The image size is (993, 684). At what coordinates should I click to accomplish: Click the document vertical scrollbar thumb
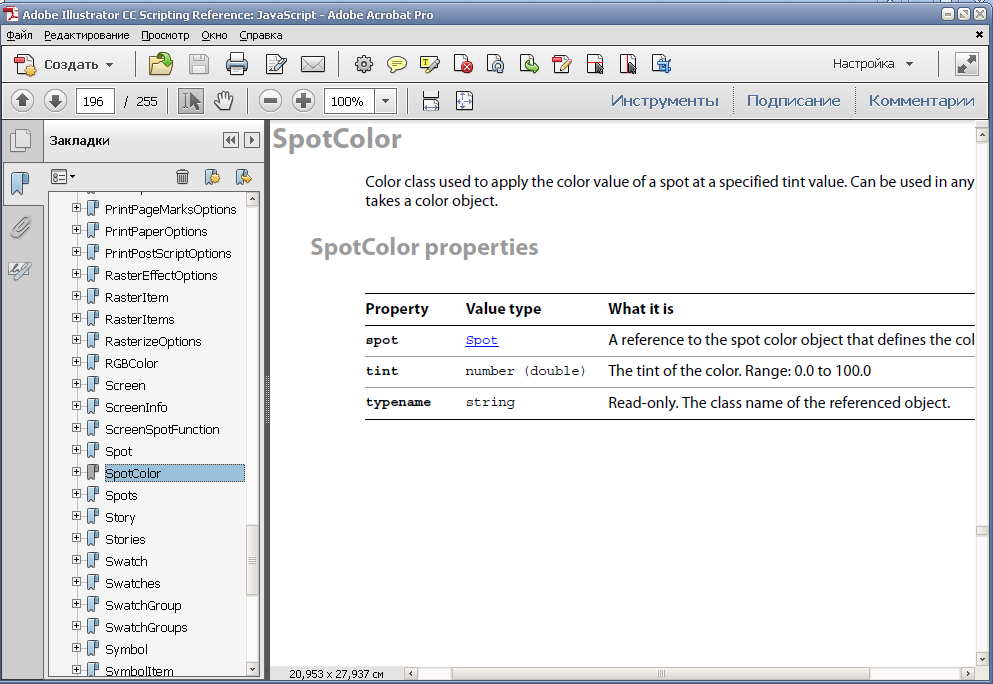982,531
